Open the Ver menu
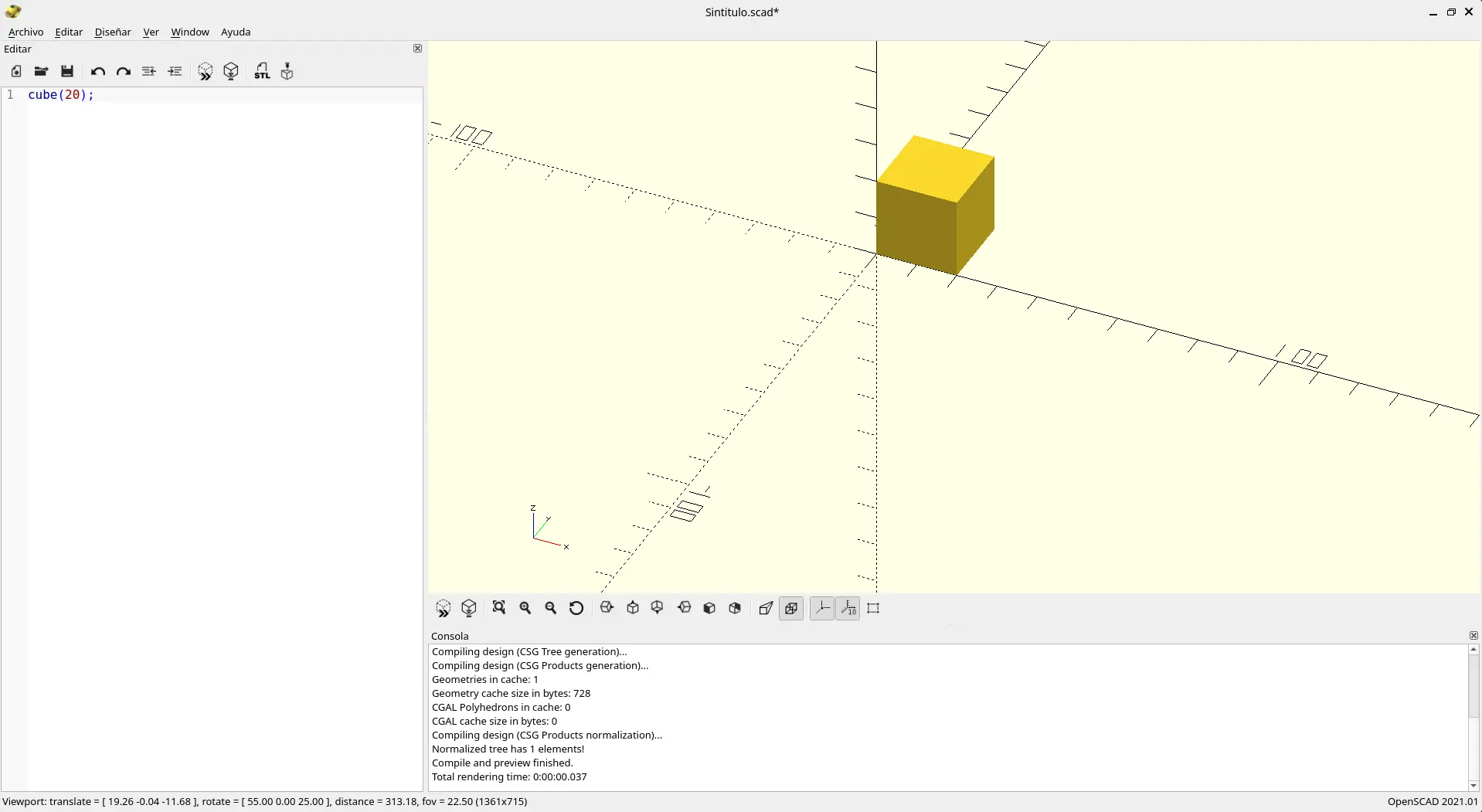The width and height of the screenshot is (1482, 812). click(x=151, y=32)
